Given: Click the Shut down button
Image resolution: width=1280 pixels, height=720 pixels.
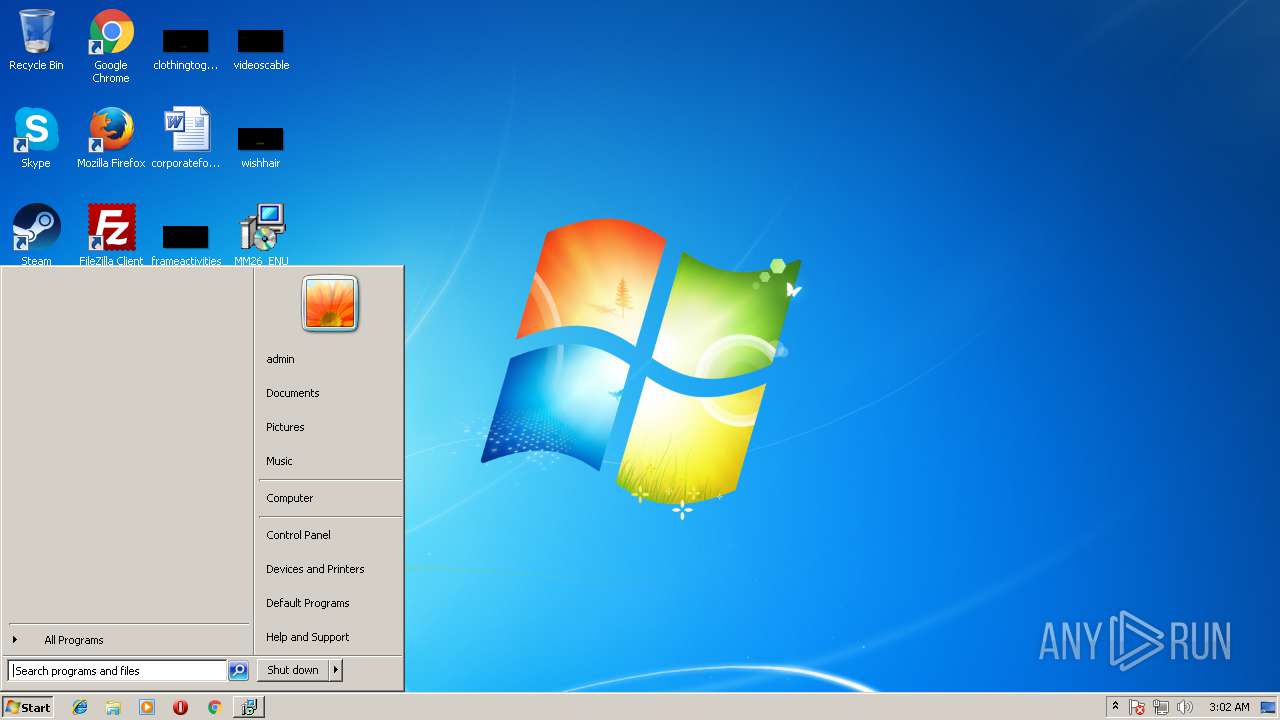Looking at the screenshot, I should coord(293,670).
